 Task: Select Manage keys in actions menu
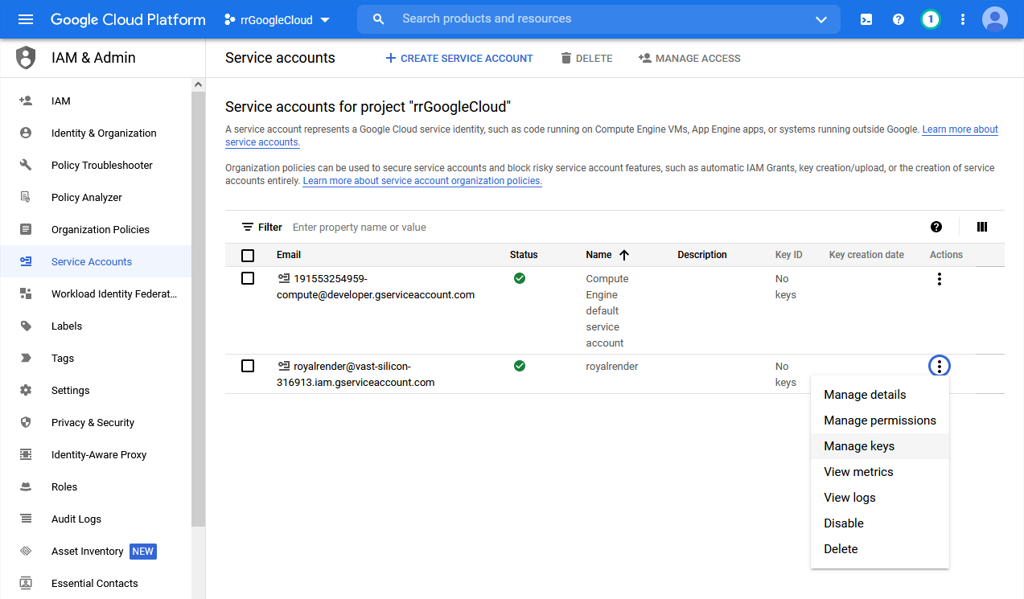[880, 446]
